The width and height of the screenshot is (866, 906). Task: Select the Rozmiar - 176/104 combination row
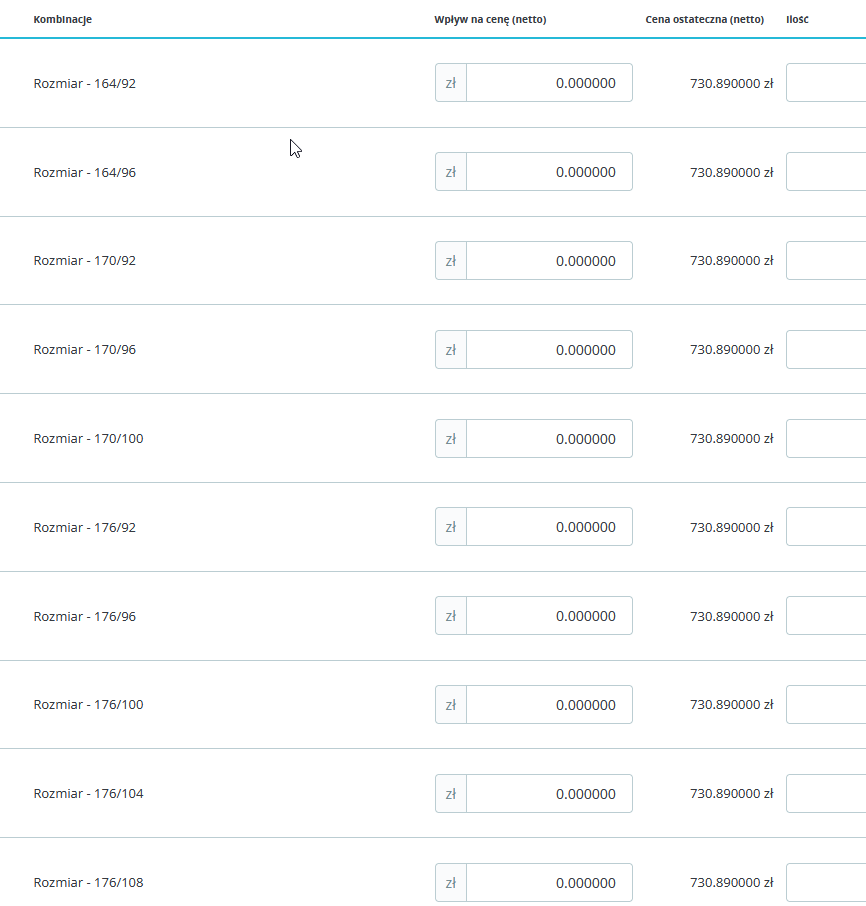point(88,794)
